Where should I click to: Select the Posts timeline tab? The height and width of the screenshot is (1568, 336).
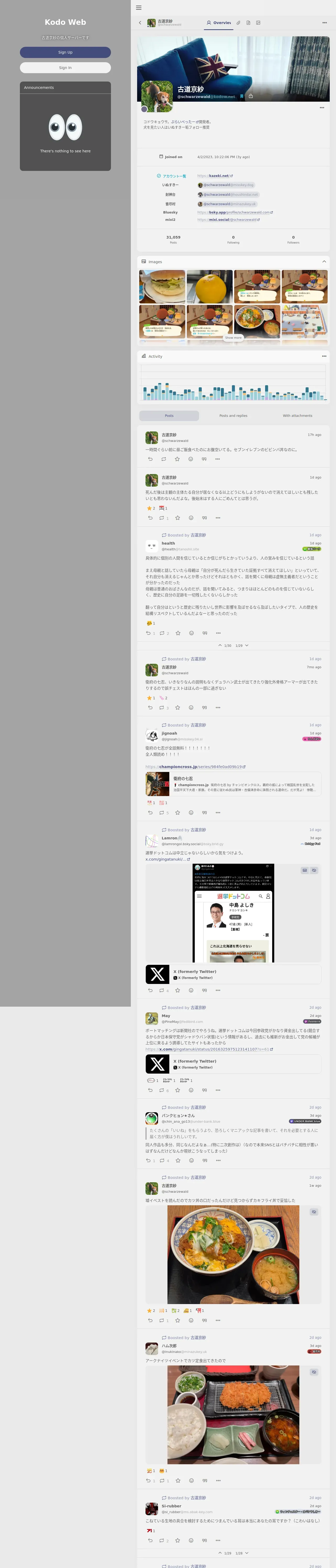(x=169, y=416)
